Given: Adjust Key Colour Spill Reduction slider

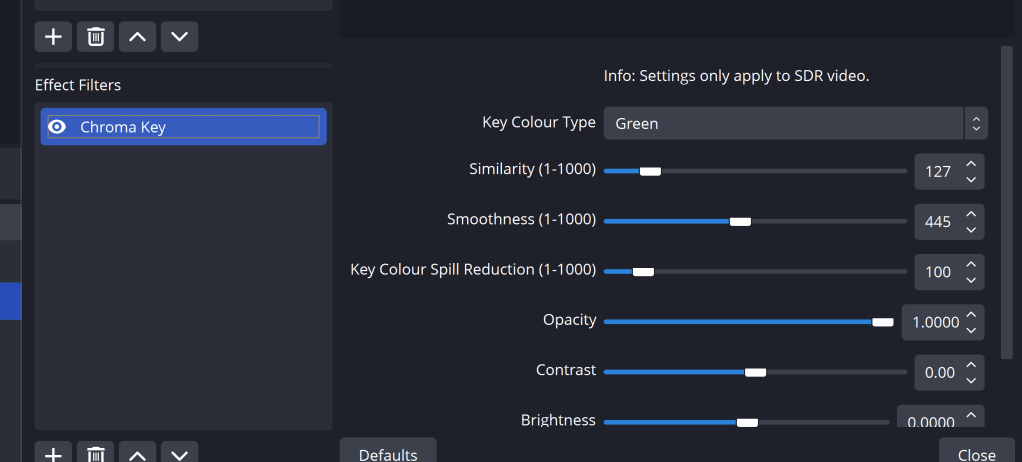Looking at the screenshot, I should (643, 272).
